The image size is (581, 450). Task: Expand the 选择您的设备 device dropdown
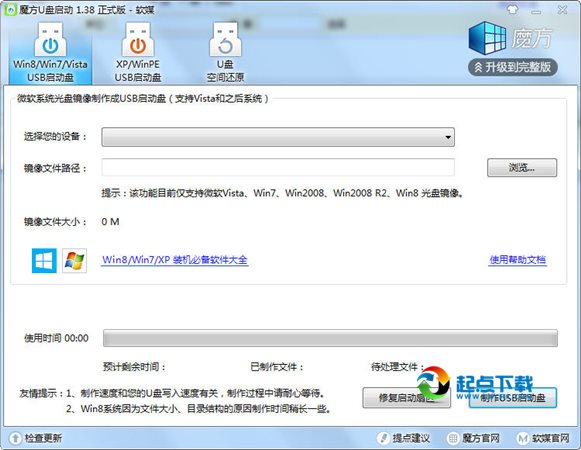[x=278, y=137]
